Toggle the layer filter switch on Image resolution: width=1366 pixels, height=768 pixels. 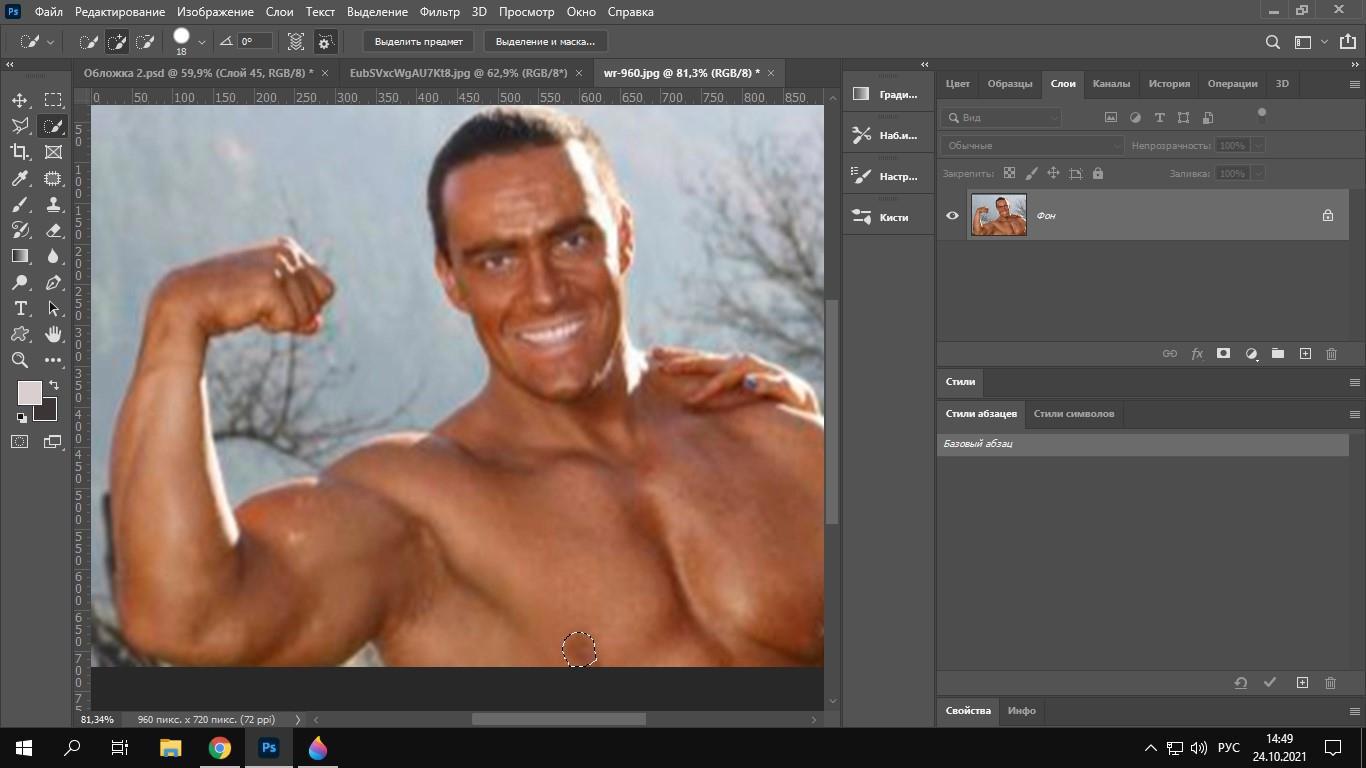click(x=1262, y=115)
